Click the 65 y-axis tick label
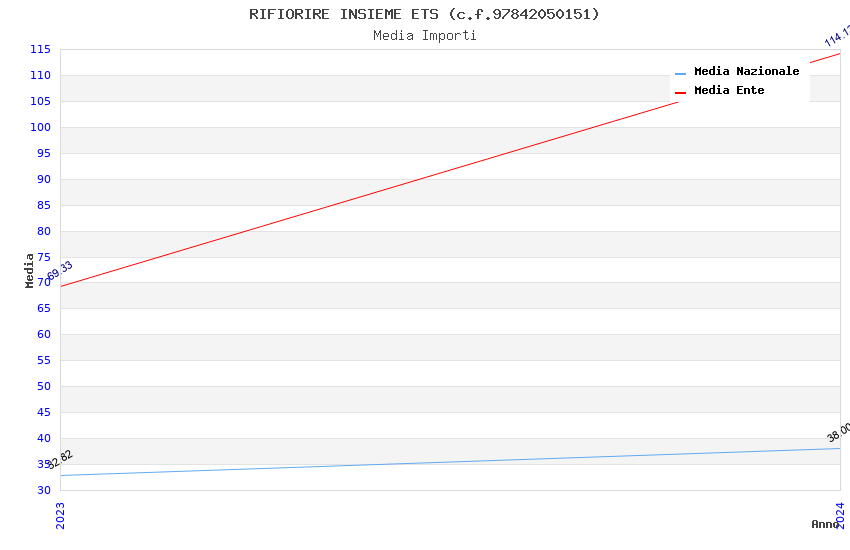The width and height of the screenshot is (850, 550). (44, 308)
